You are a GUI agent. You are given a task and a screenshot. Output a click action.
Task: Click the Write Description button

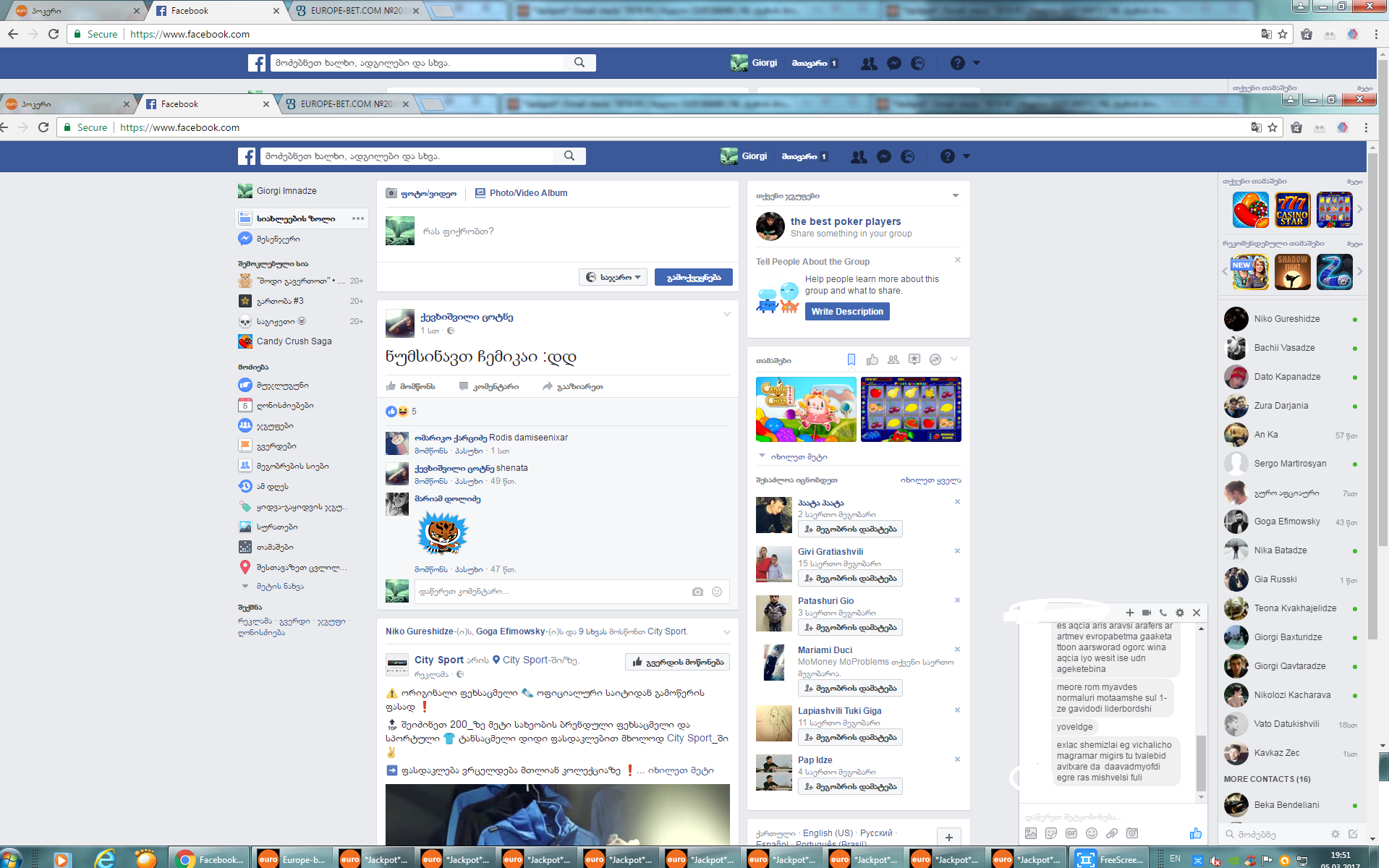pyautogui.click(x=847, y=312)
